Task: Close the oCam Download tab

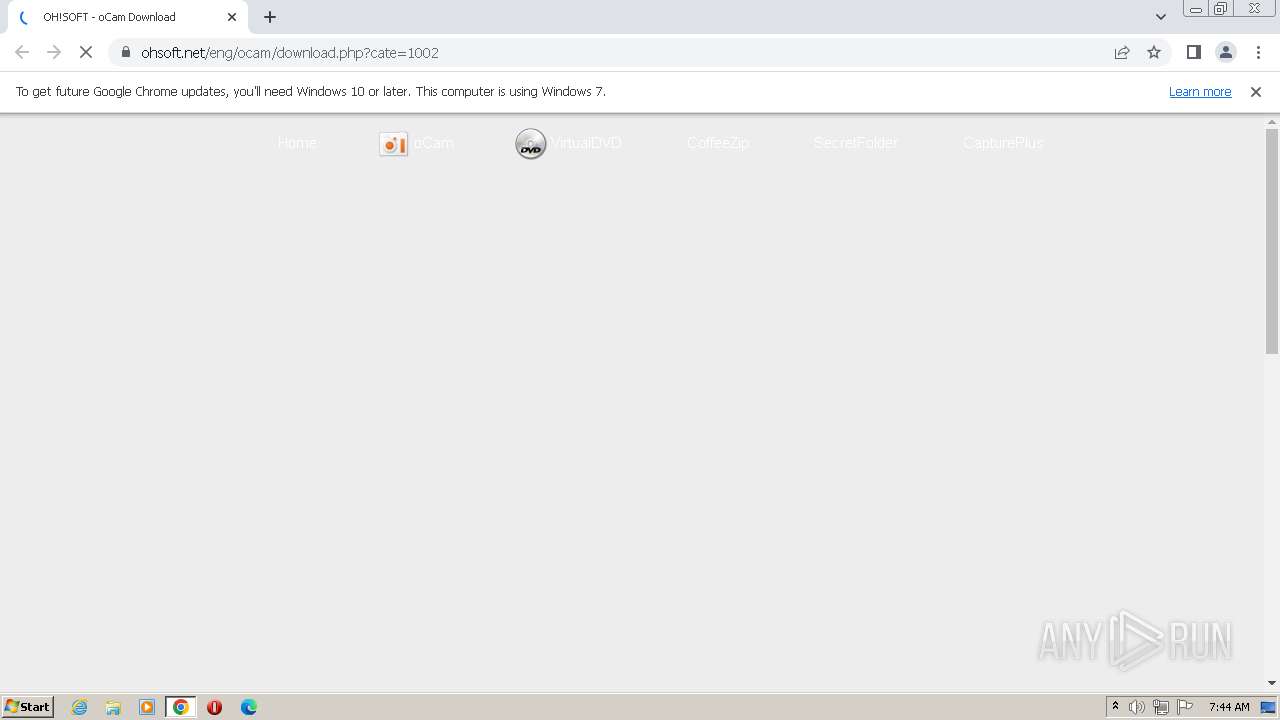Action: click(232, 17)
